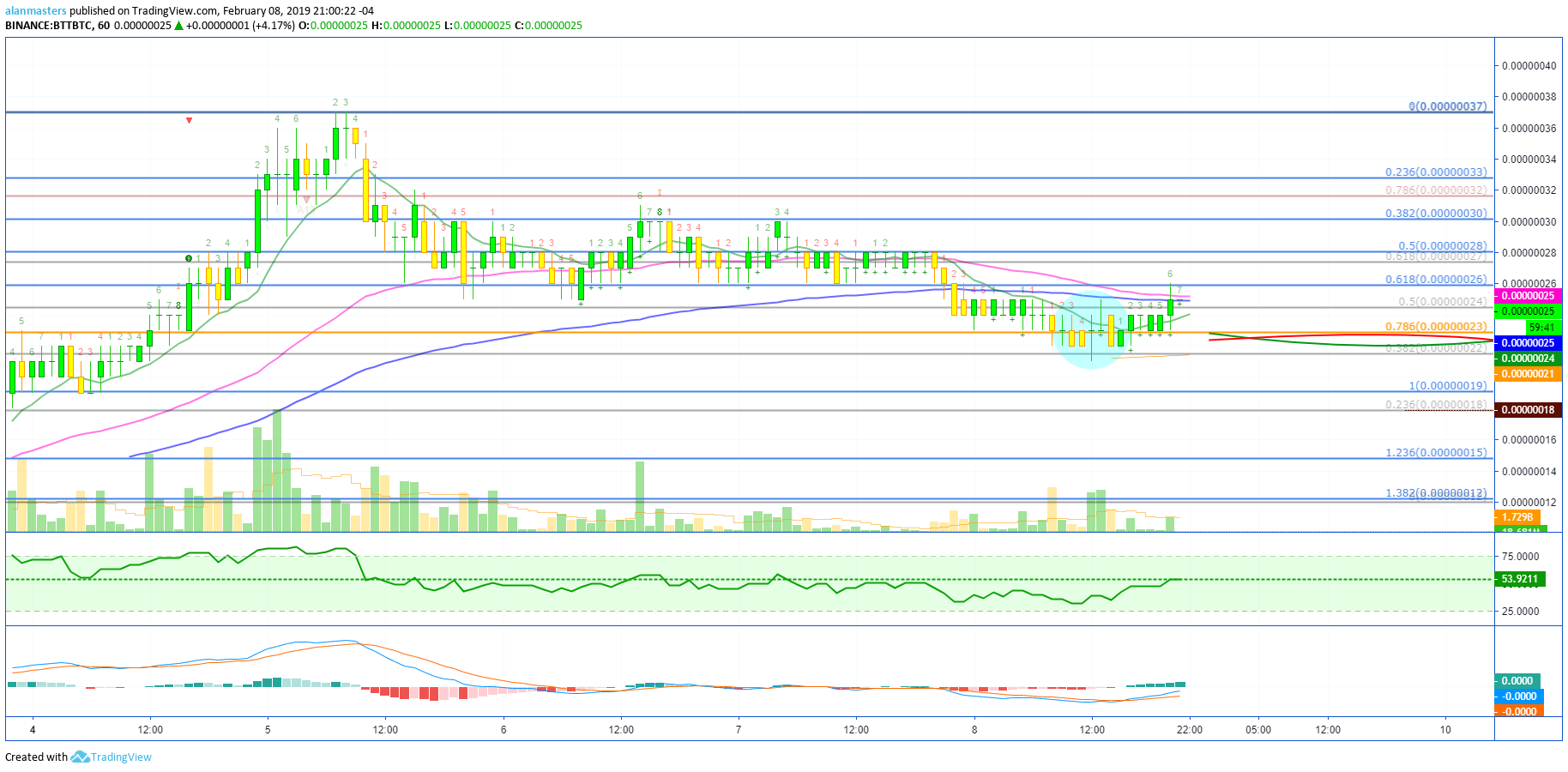The height and width of the screenshot is (772, 1568).
Task: Click the 59:41 candle countdown tag
Action: point(1542,328)
